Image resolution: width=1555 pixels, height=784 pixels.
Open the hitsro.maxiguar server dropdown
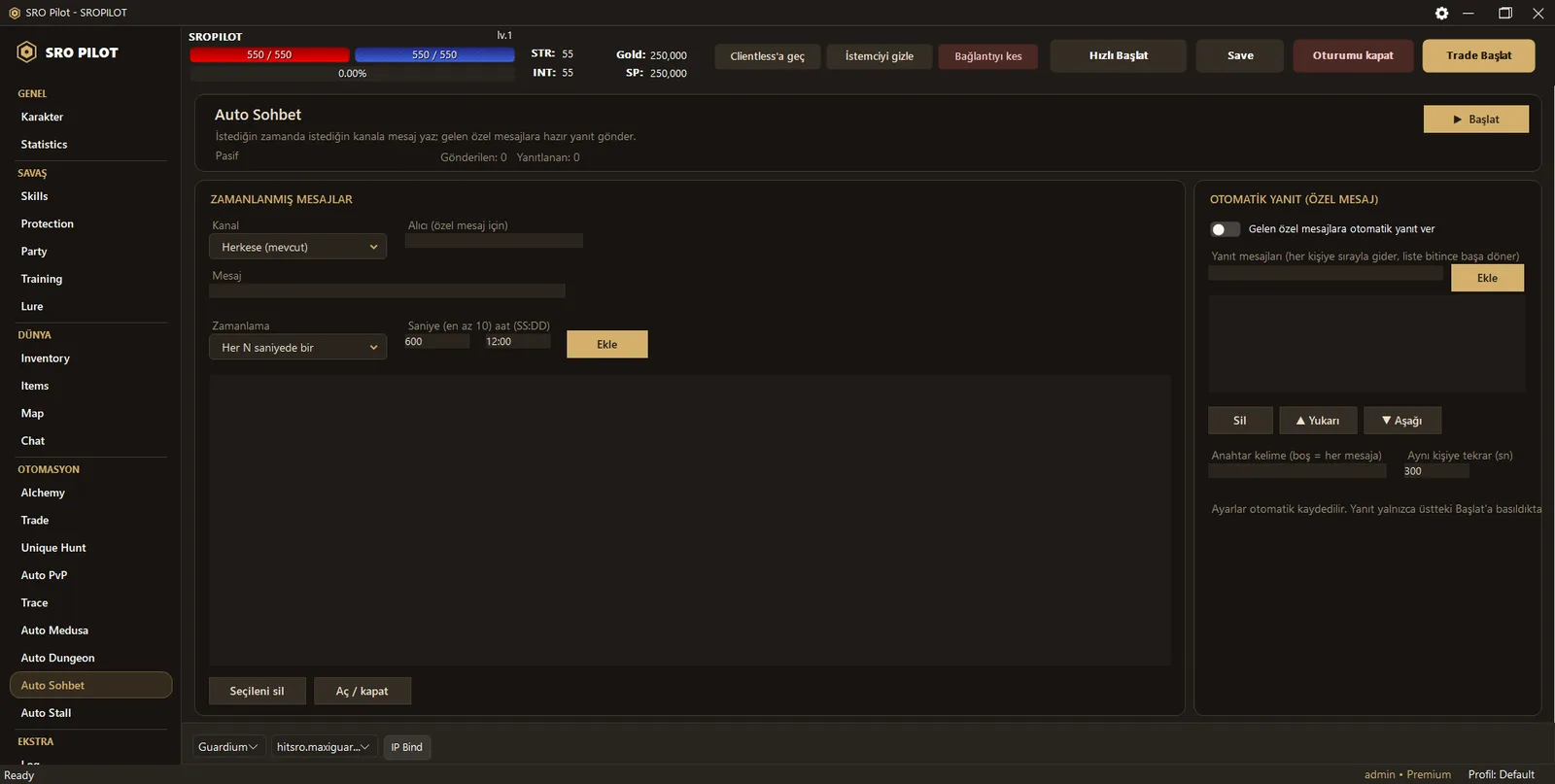(324, 747)
